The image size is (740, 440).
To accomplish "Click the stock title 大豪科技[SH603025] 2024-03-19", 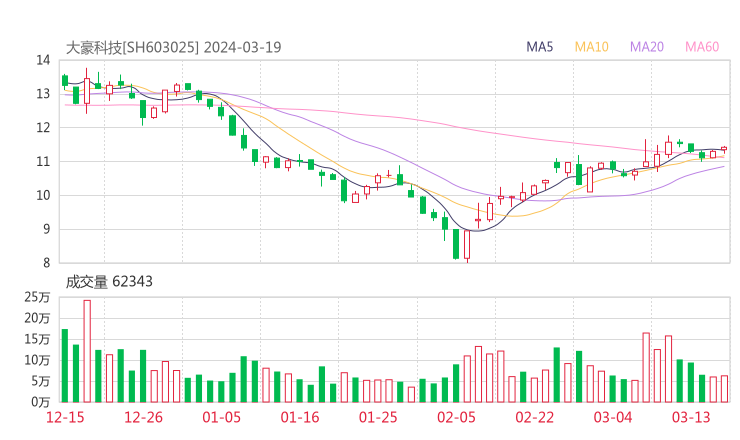I will 173,47.
